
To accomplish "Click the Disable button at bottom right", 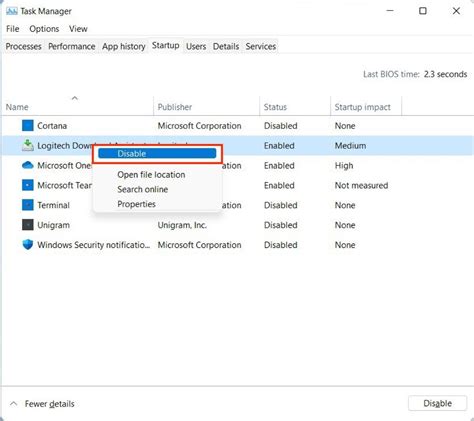I will (437, 403).
